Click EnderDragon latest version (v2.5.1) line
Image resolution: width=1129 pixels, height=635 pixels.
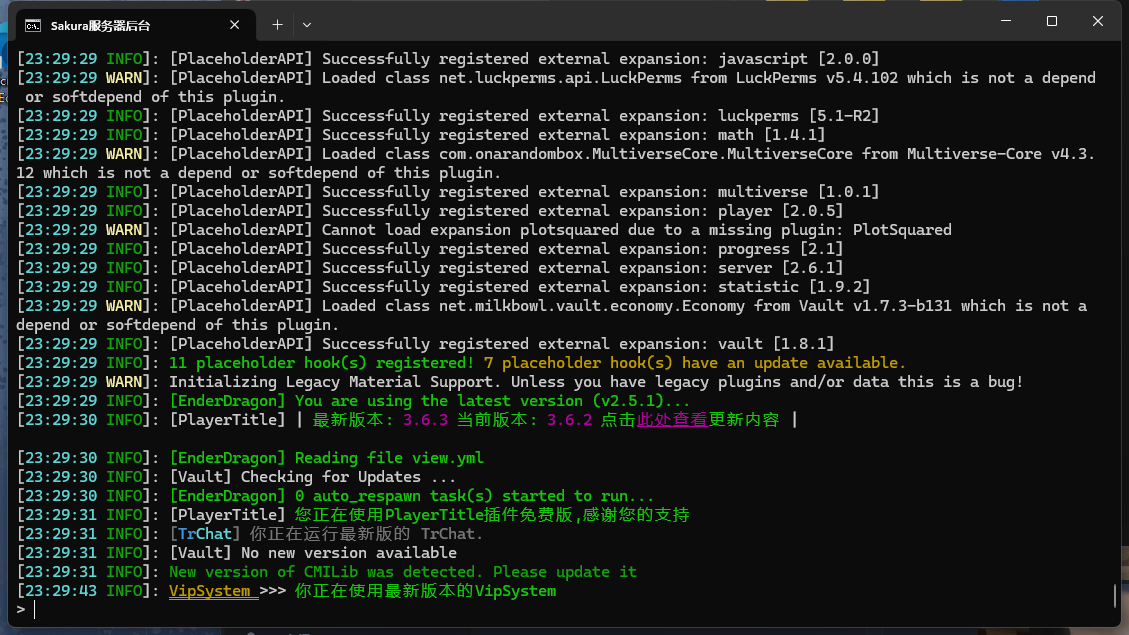click(x=354, y=401)
